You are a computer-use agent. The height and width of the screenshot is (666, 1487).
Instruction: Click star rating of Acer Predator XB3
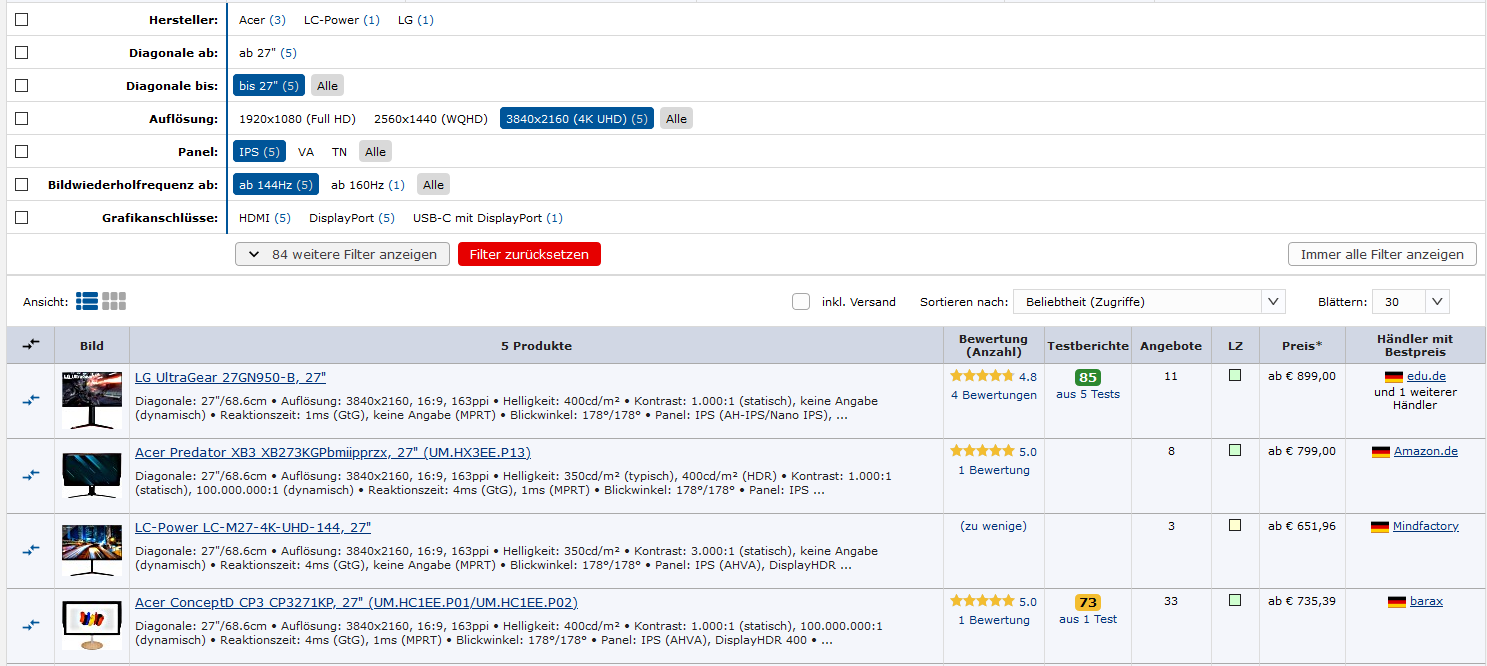tap(982, 452)
